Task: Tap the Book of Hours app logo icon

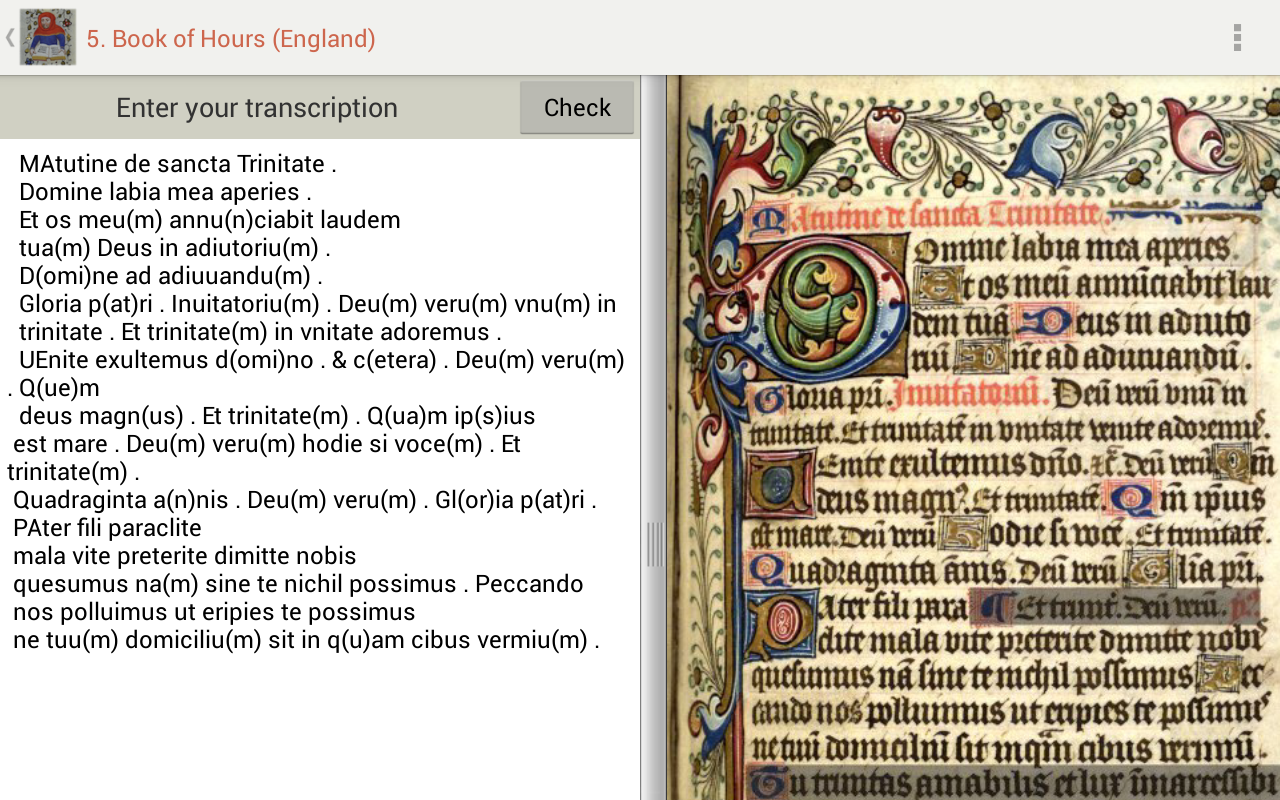Action: [46, 37]
